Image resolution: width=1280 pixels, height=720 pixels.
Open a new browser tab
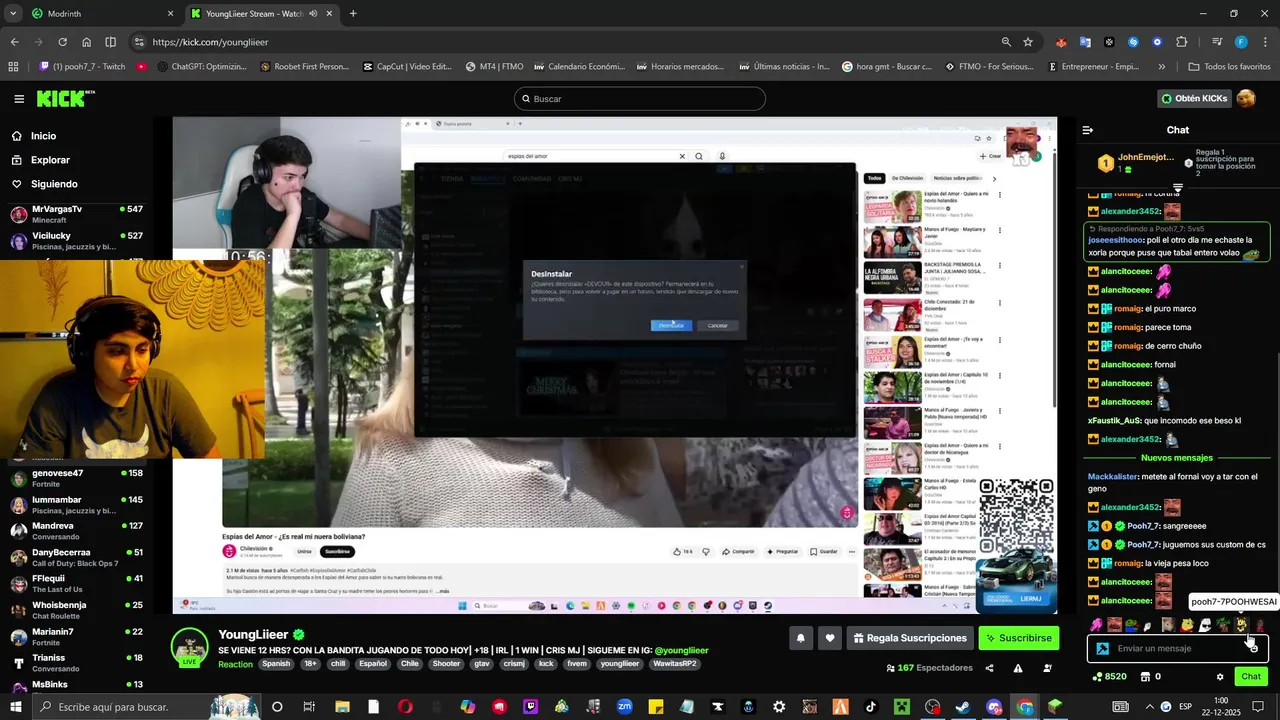(353, 14)
